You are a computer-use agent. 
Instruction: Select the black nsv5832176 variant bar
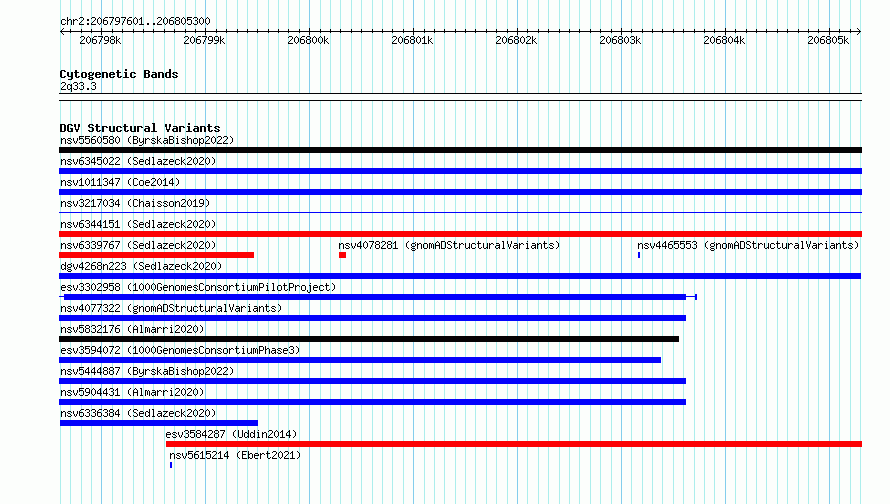pos(369,339)
